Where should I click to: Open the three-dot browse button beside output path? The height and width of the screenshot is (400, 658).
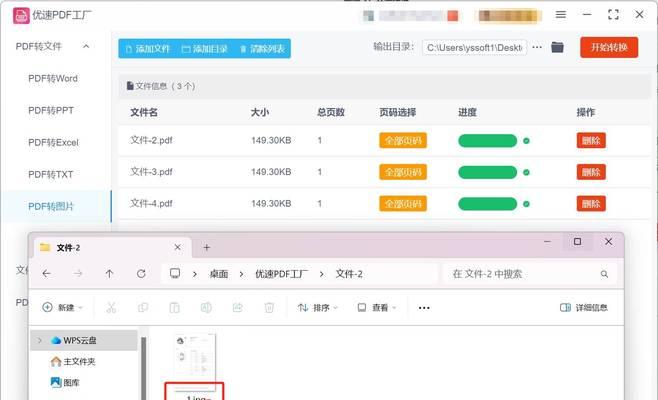coord(537,47)
